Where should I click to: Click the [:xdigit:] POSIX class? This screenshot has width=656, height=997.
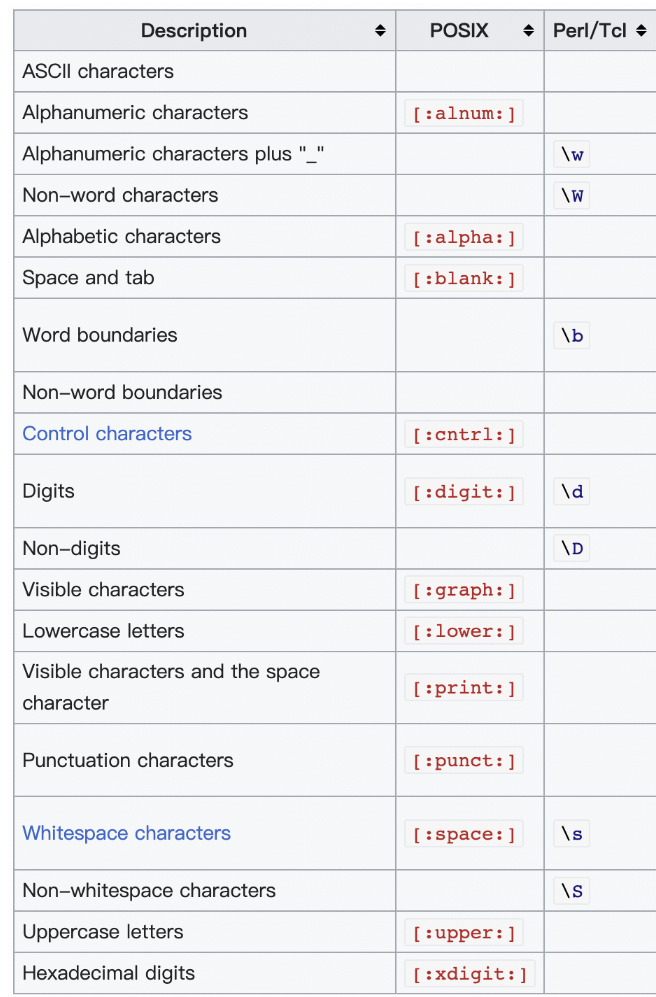[x=470, y=973]
